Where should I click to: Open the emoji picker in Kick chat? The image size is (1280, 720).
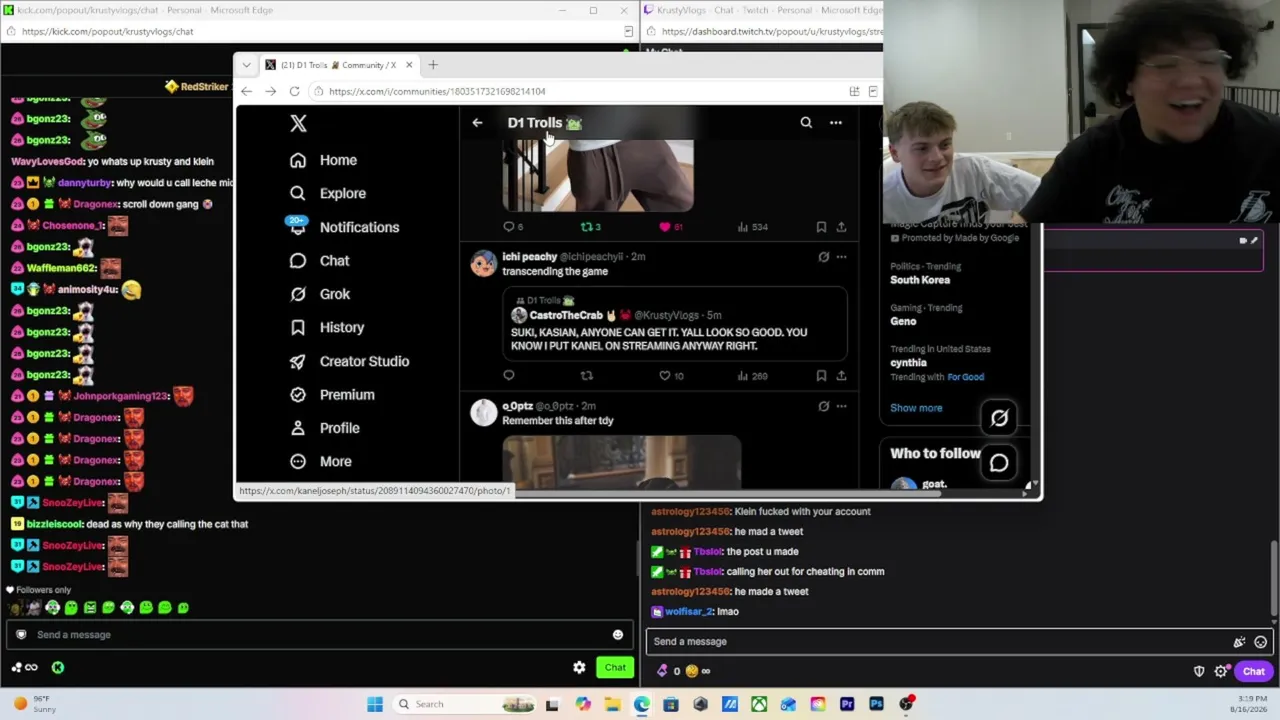click(x=618, y=635)
